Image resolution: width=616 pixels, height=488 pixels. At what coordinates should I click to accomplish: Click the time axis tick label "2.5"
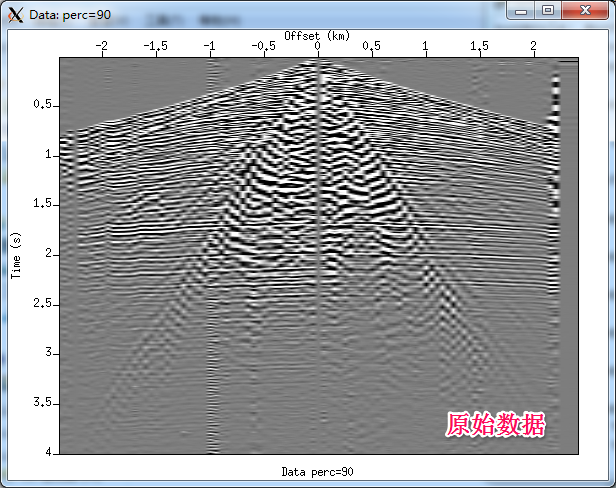[x=43, y=303]
